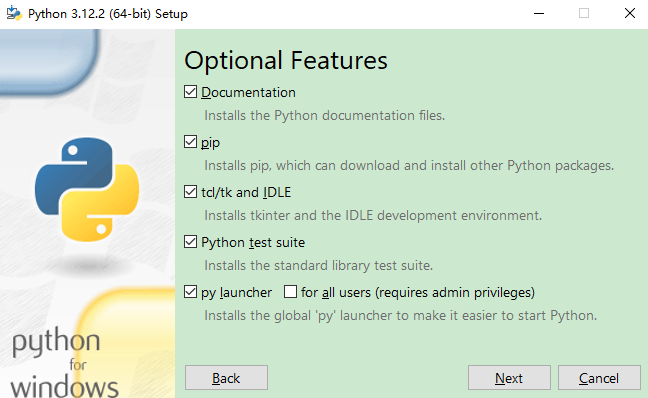This screenshot has width=648, height=398.
Task: Click the 'python for windows' logo text
Action: click(x=64, y=362)
